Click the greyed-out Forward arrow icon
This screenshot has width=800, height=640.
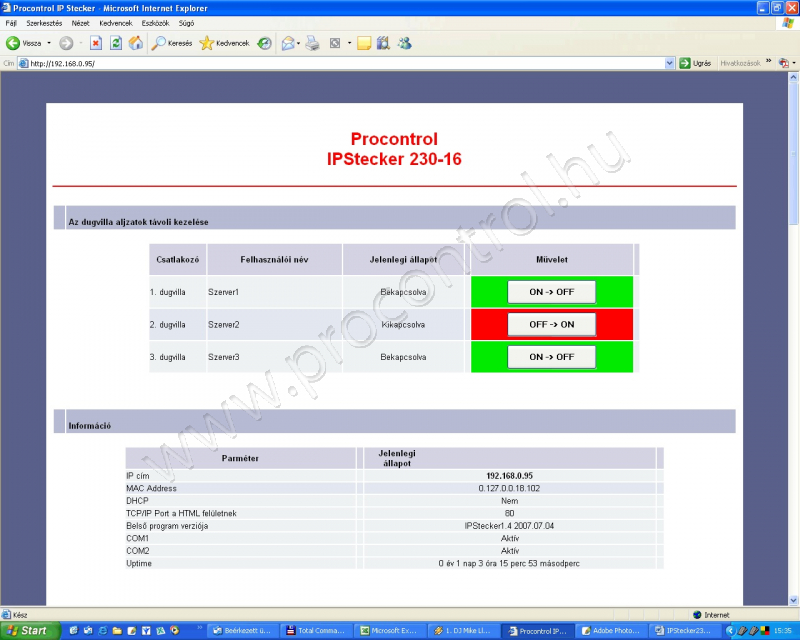coord(66,43)
